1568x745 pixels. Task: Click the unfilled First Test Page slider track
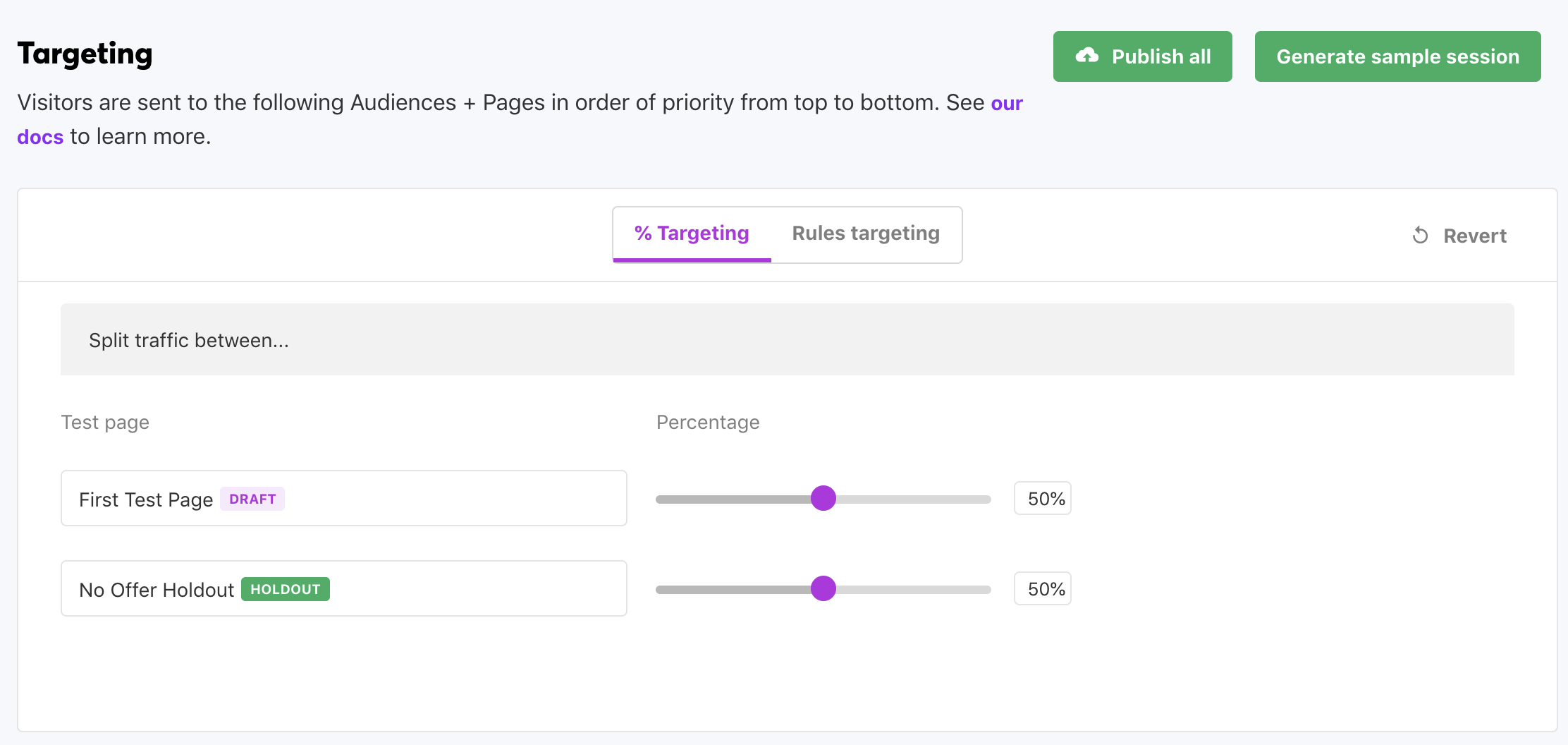(917, 499)
